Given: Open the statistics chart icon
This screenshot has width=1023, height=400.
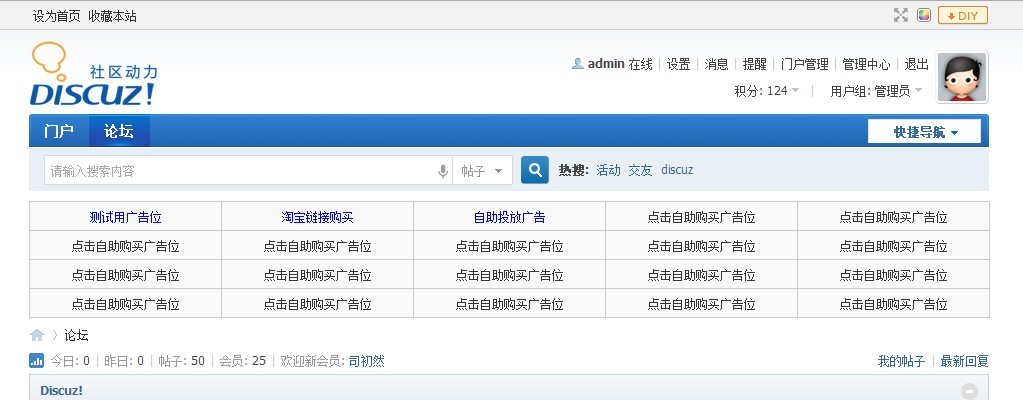Looking at the screenshot, I should click(37, 360).
